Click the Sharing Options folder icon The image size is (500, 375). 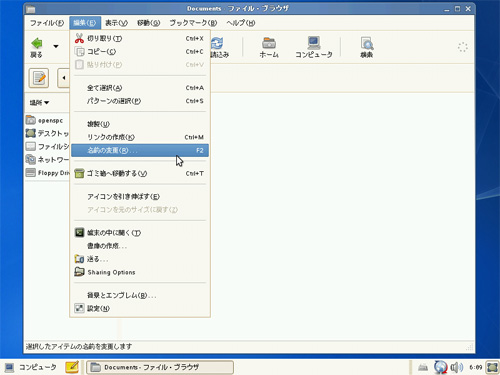tap(79, 272)
